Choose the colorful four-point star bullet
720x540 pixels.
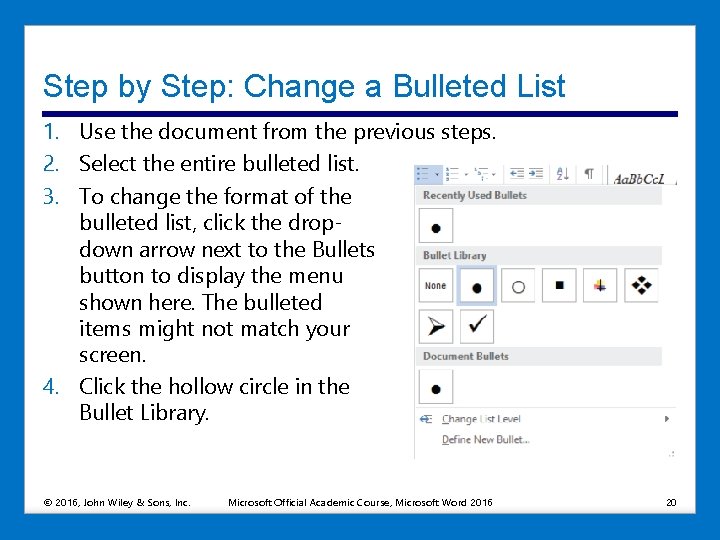(600, 286)
